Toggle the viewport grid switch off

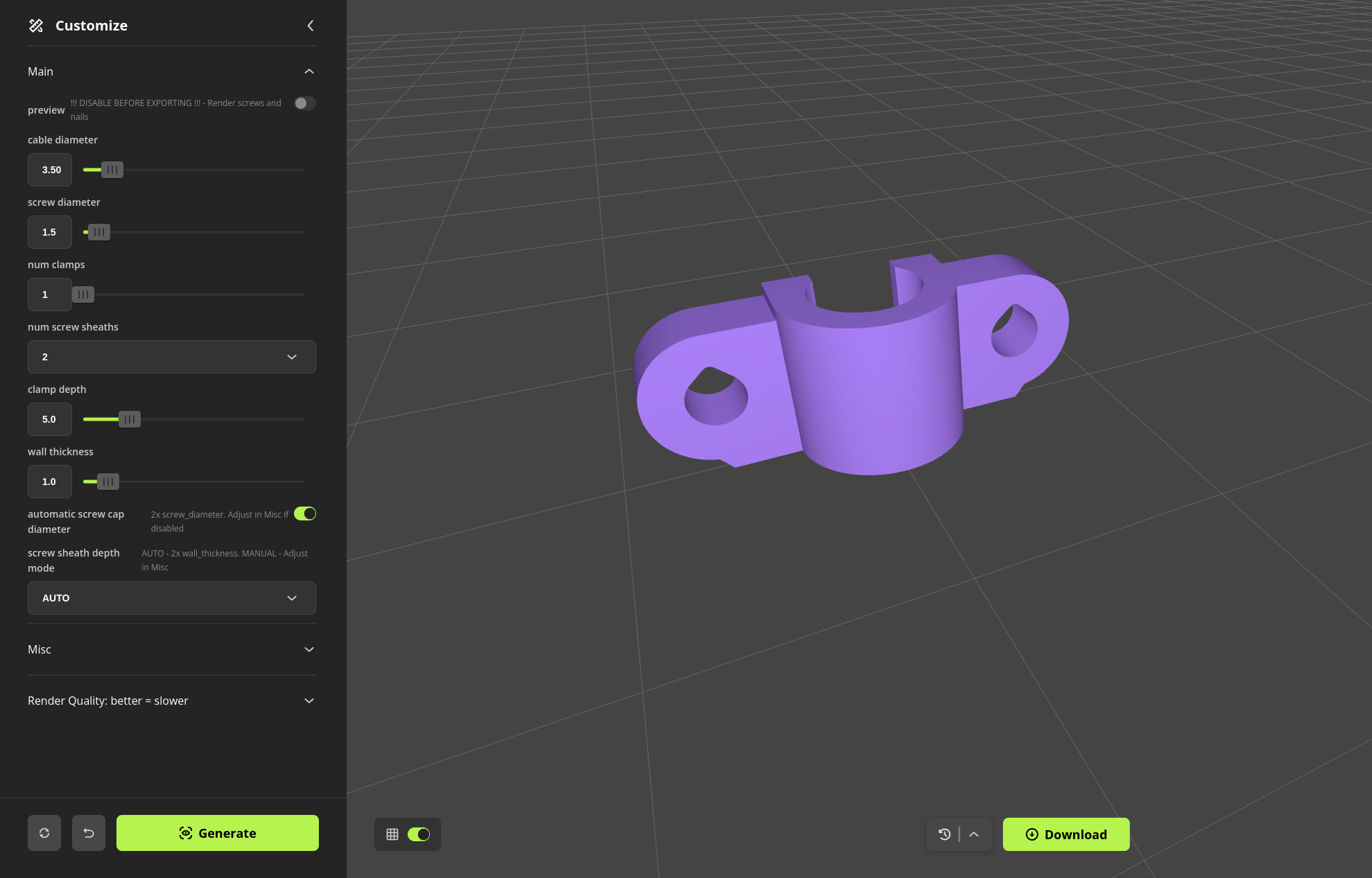point(419,834)
